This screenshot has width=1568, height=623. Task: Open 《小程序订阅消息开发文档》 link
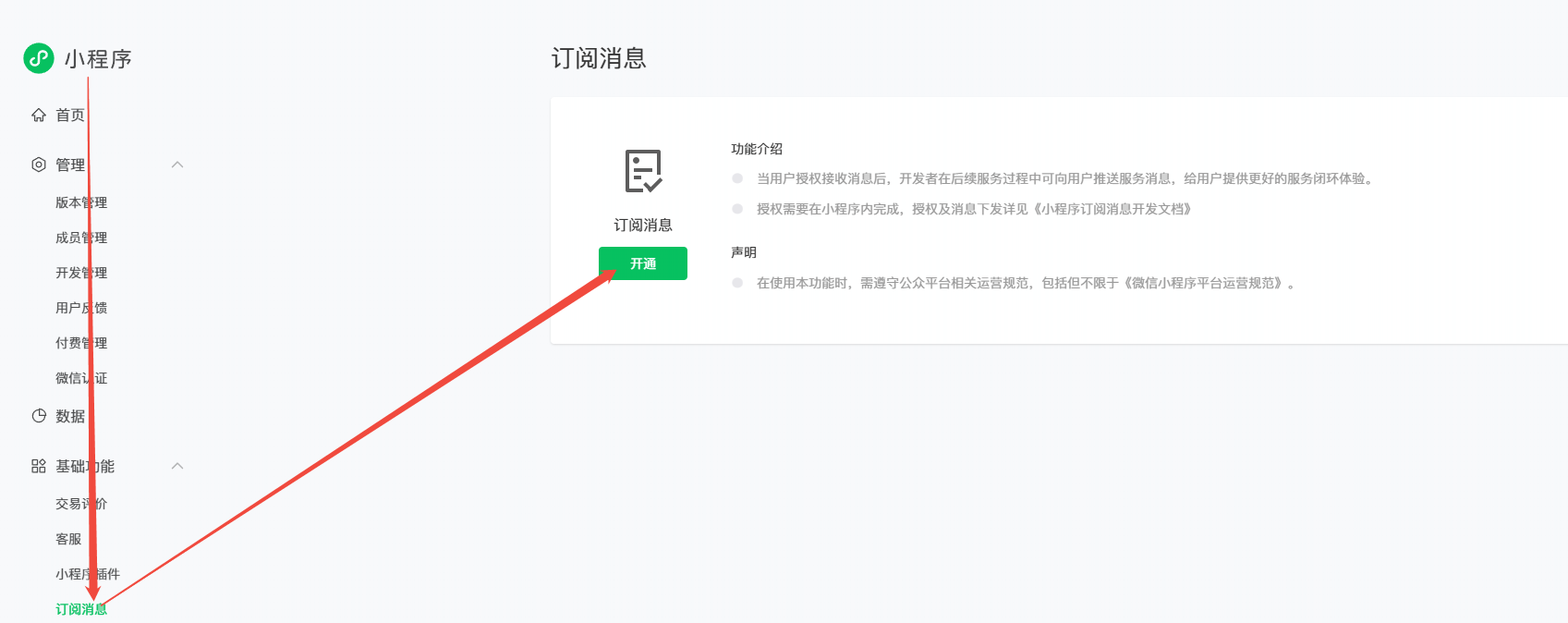coord(1112,209)
